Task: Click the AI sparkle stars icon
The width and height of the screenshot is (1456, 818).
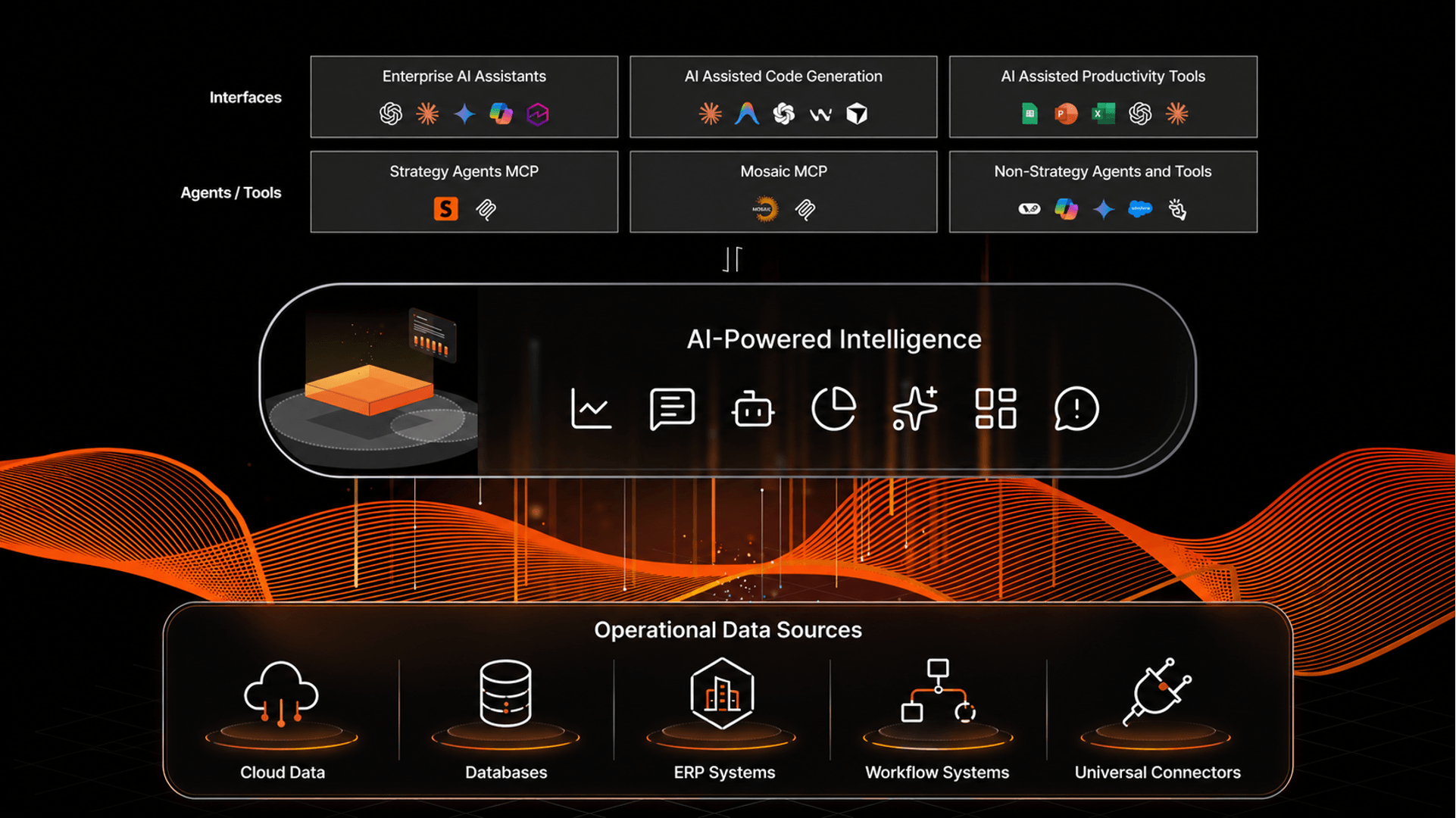Action: [x=914, y=409]
